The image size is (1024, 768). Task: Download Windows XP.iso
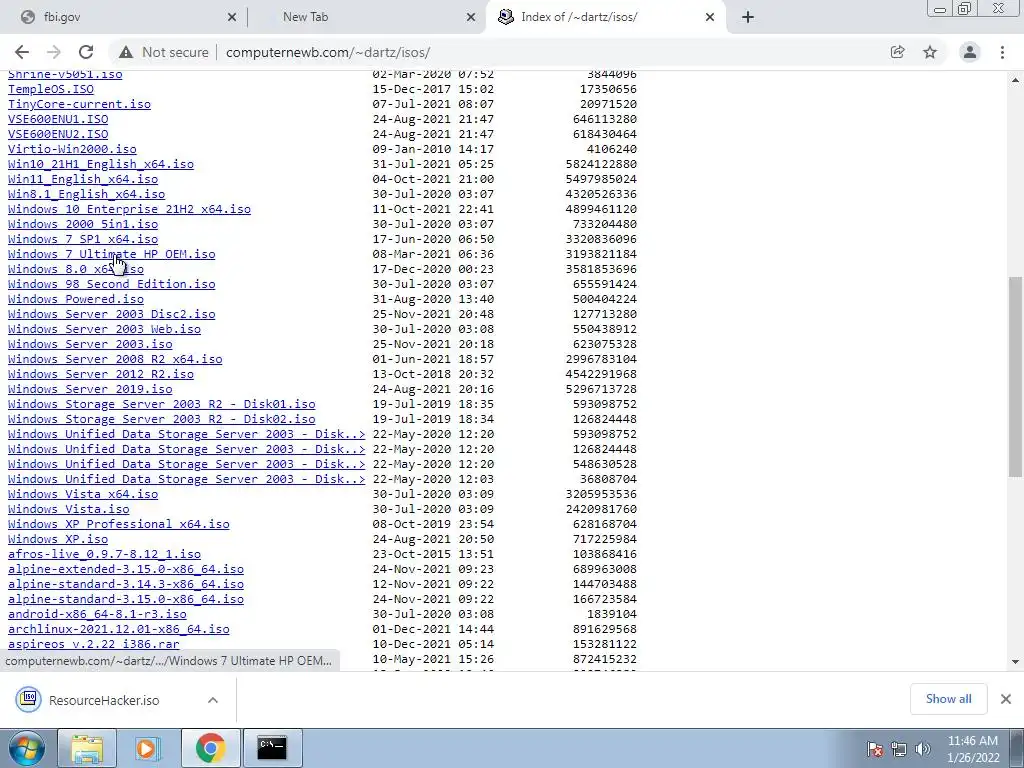[x=58, y=539]
